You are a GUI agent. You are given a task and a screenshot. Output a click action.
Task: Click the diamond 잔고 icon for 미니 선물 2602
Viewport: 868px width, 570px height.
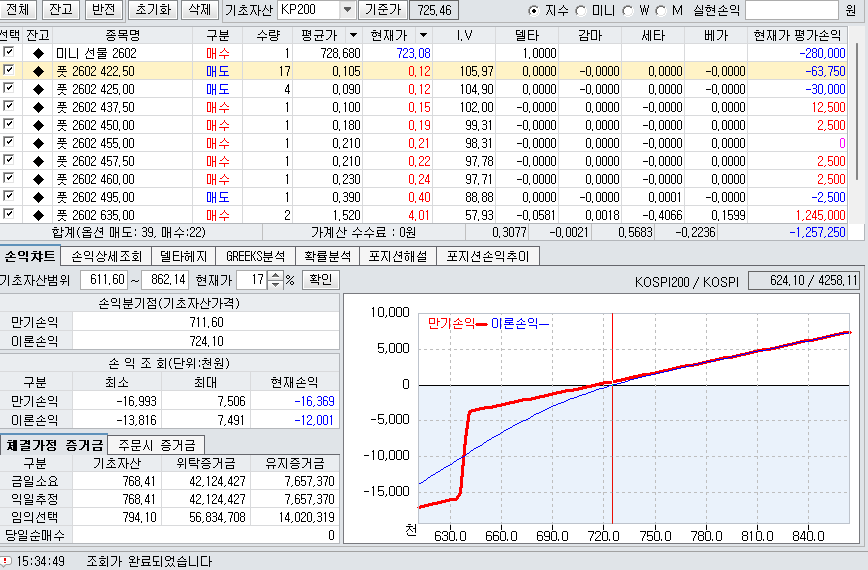click(38, 53)
